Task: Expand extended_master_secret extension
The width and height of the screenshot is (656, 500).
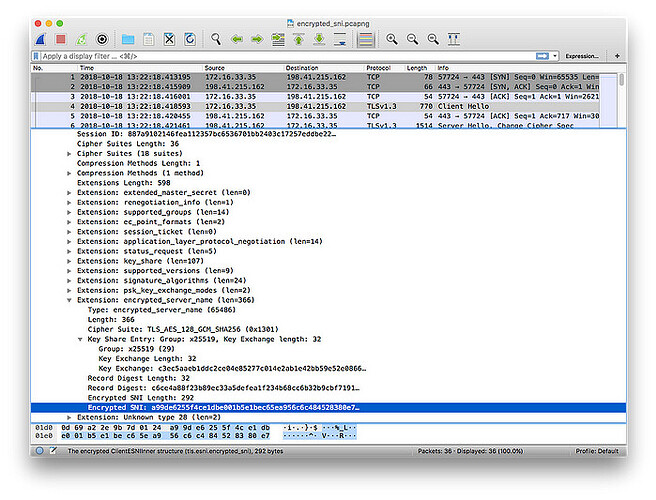Action: coord(69,193)
